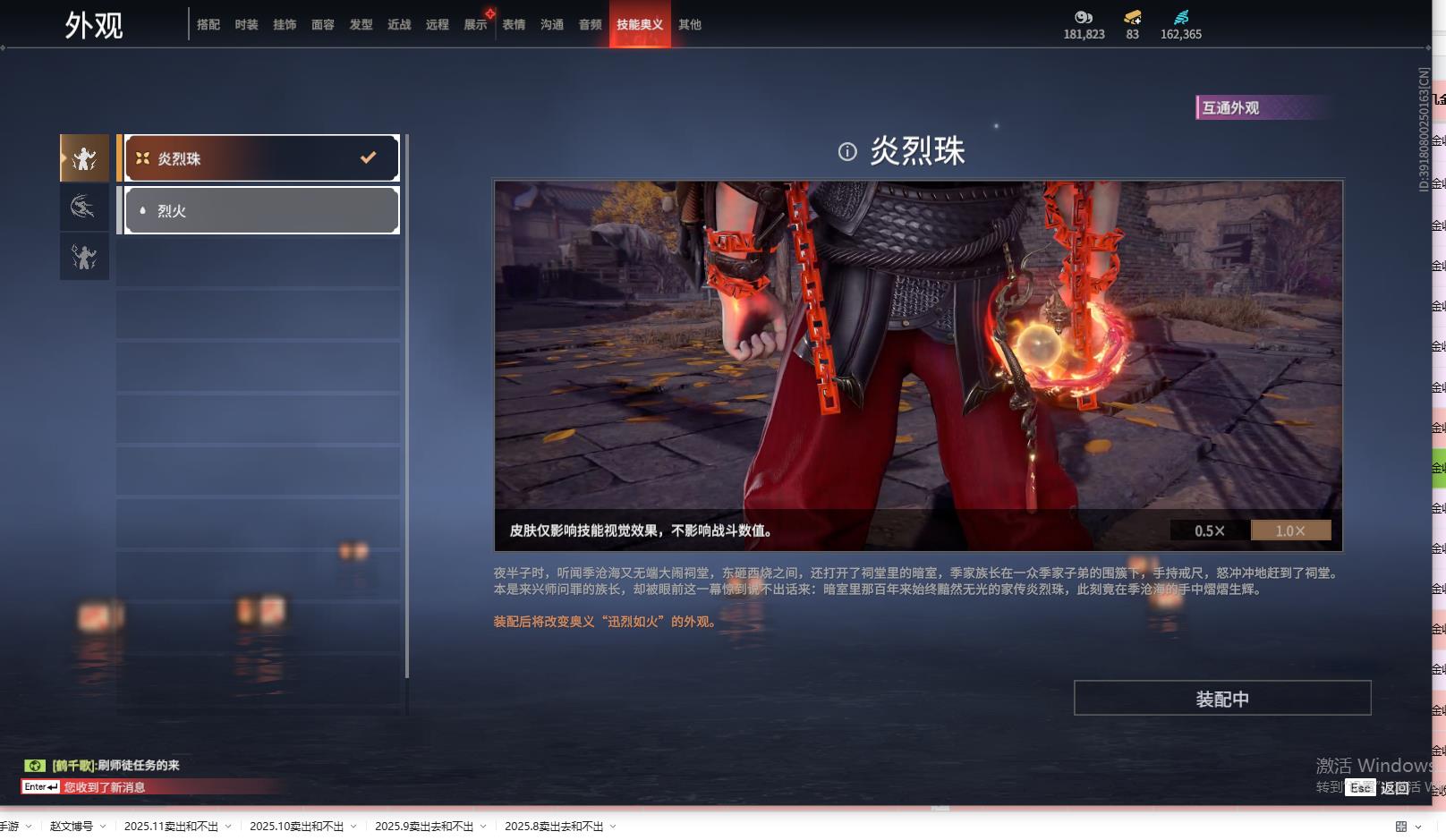This screenshot has height=840, width=1446.
Task: Open dropdown next to the grid view icon
Action: tap(1418, 827)
